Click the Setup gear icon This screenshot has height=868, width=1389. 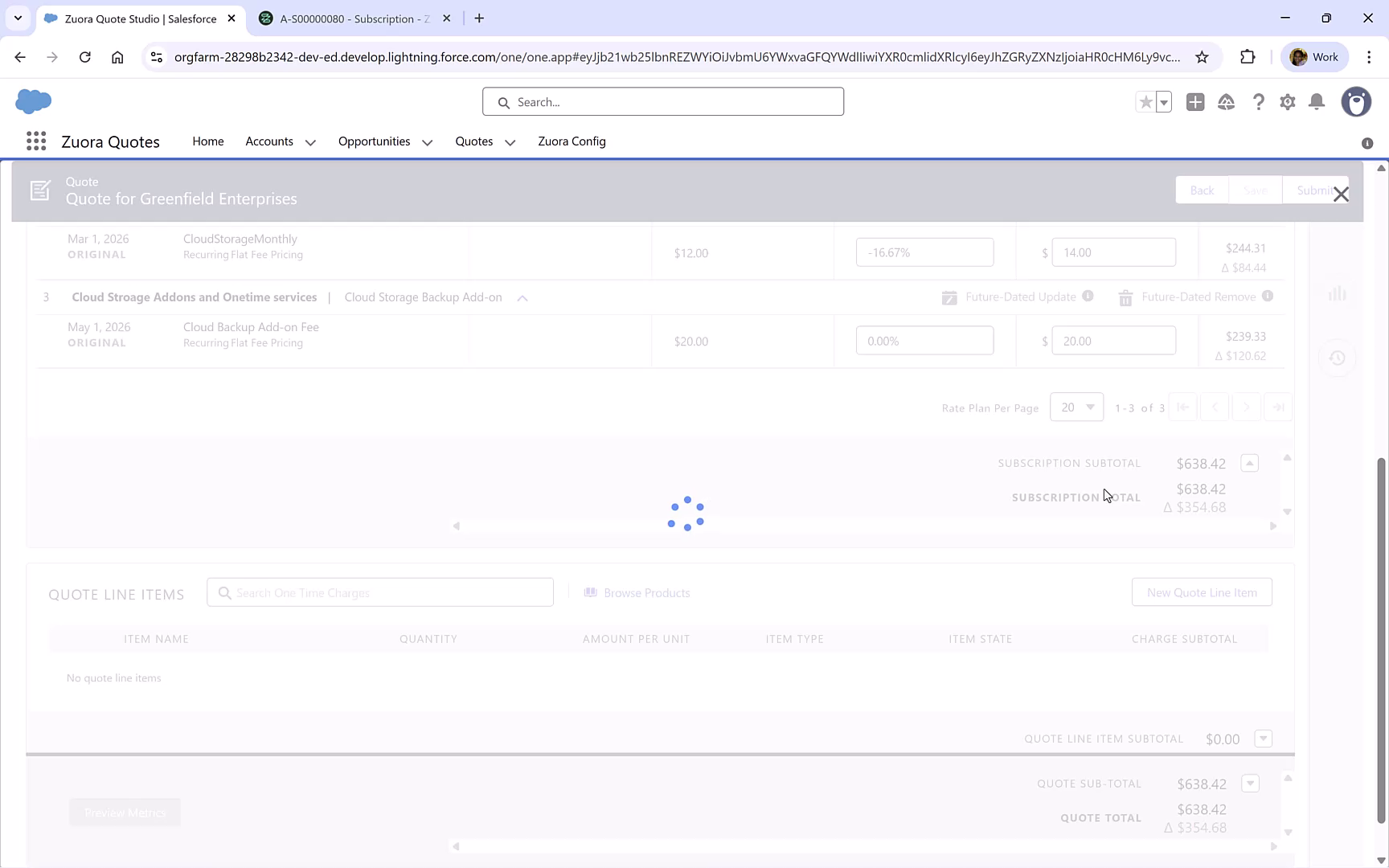click(x=1287, y=102)
